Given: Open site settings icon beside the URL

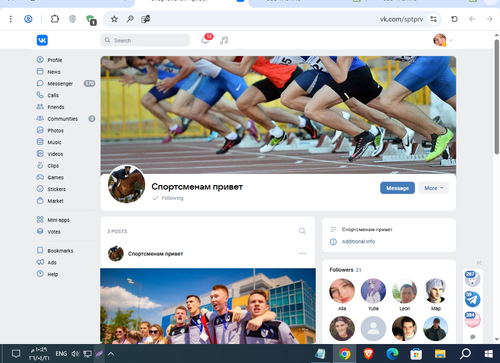Looking at the screenshot, I should (433, 19).
